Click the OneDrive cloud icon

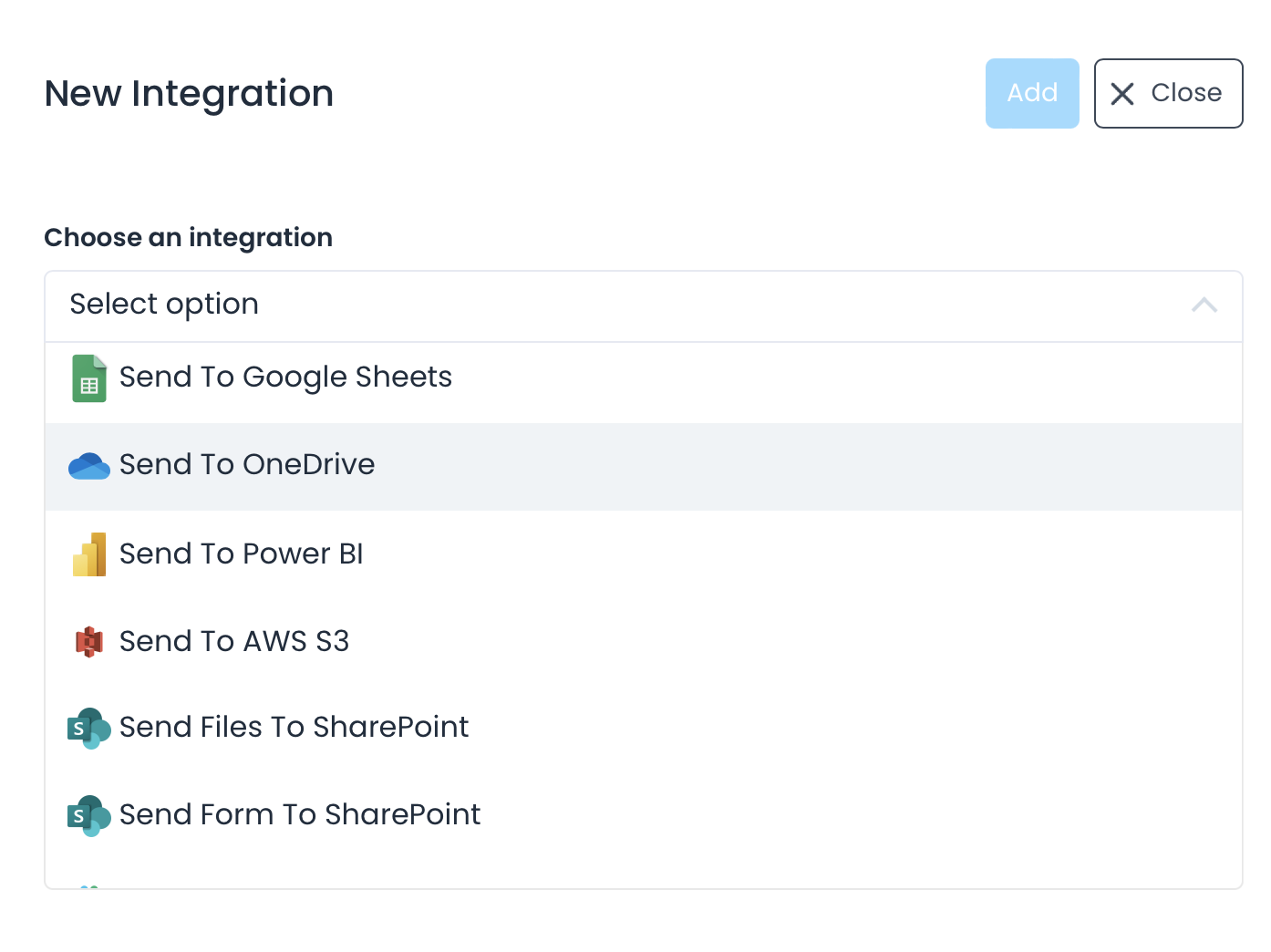coord(89,466)
